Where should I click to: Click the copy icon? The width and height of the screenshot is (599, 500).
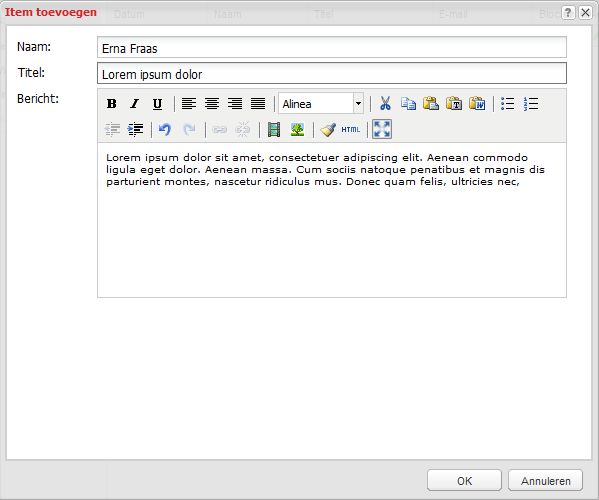pos(408,104)
